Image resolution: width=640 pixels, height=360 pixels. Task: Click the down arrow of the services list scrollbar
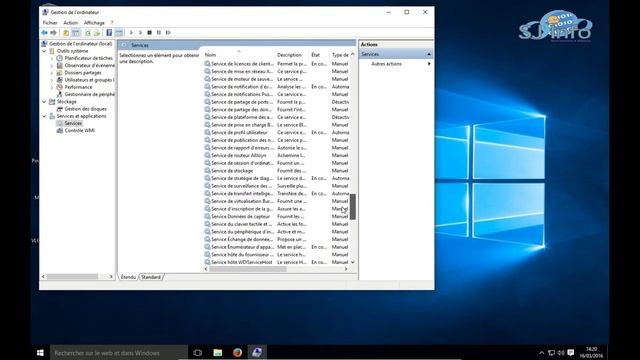[353, 262]
